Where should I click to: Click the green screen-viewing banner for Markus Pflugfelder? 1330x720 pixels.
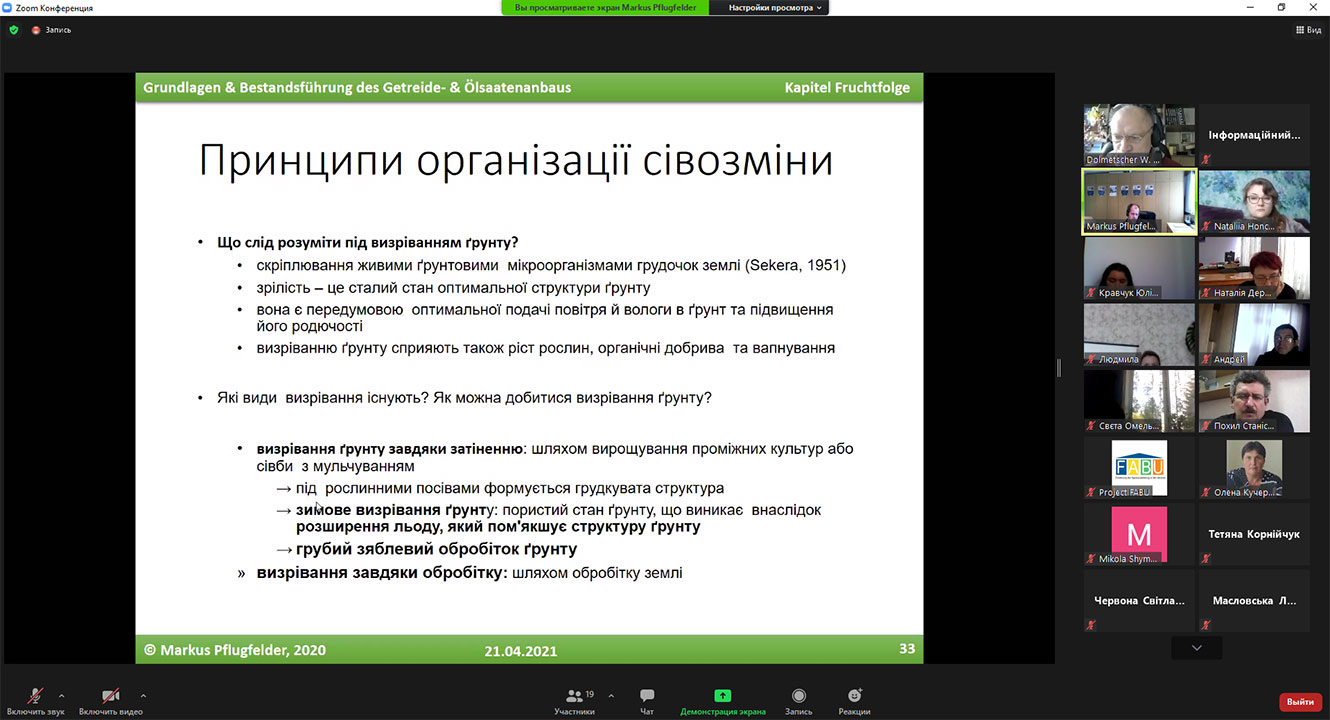click(605, 7)
